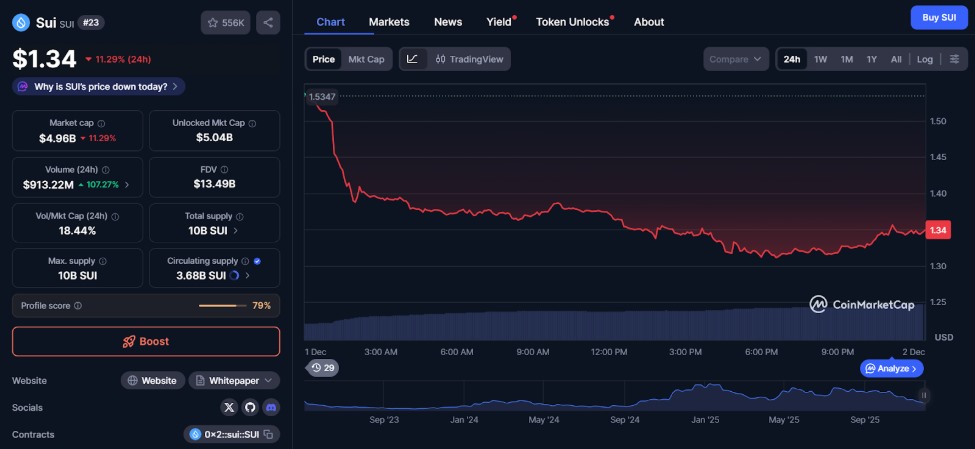The height and width of the screenshot is (449, 975).
Task: Click the Buy SUI button
Action: coord(938,17)
